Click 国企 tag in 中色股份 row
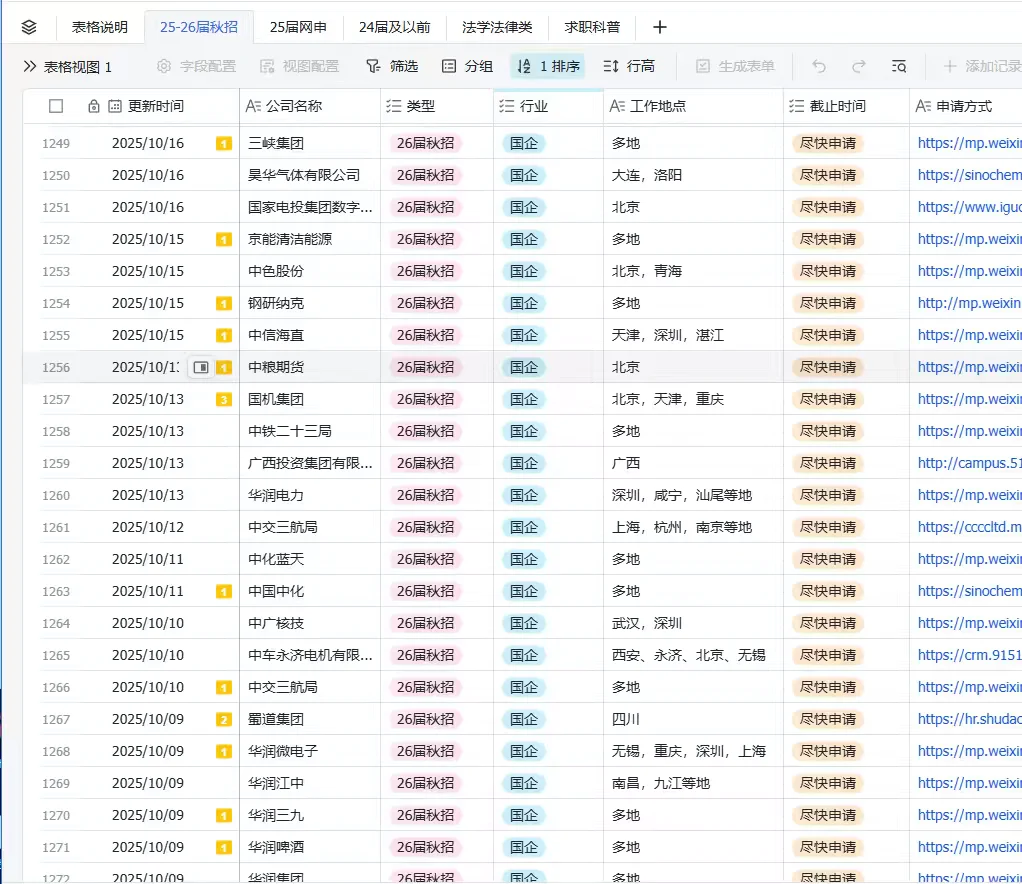This screenshot has width=1022, height=884. pyautogui.click(x=524, y=271)
